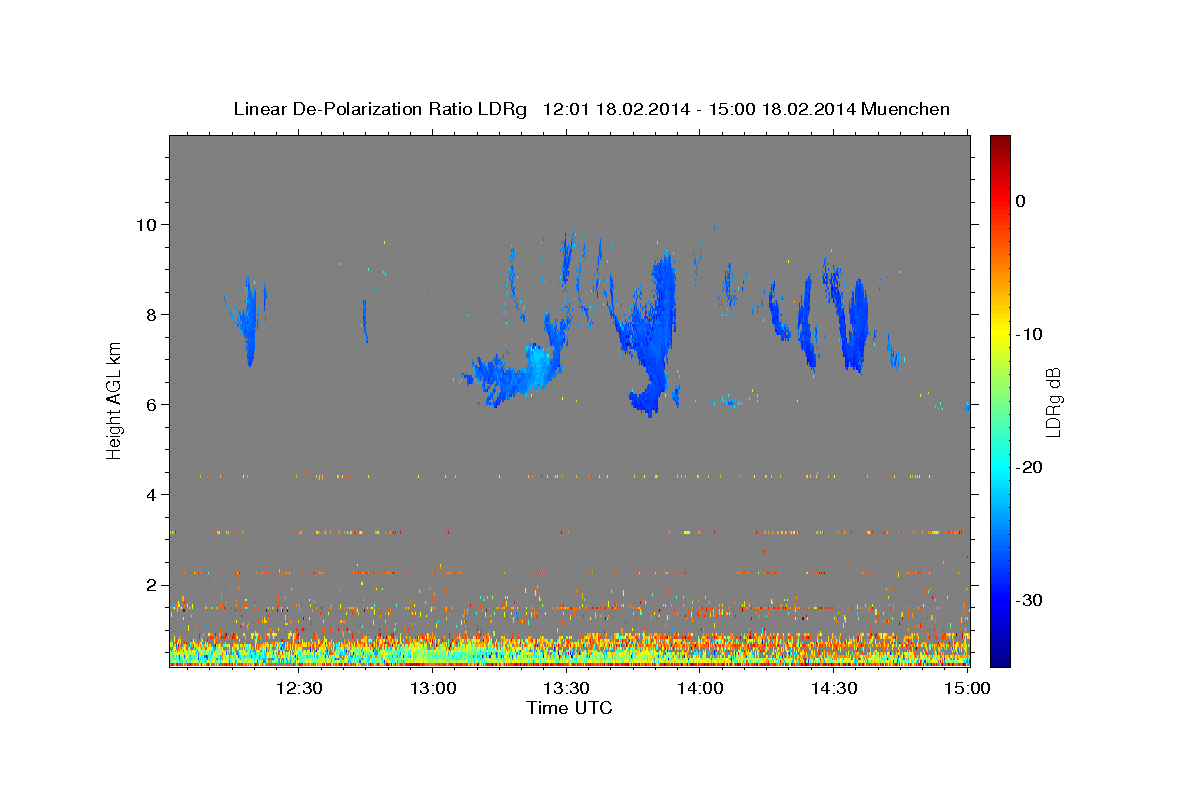Click the colorbar value -10
Image resolution: width=1200 pixels, height=800 pixels.
pyautogui.click(x=1029, y=334)
